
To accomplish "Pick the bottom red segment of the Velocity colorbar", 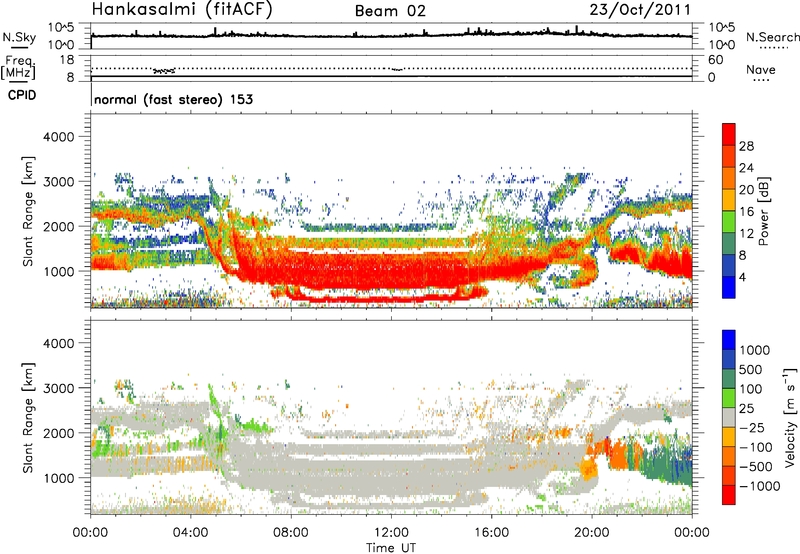I will 729,495.
